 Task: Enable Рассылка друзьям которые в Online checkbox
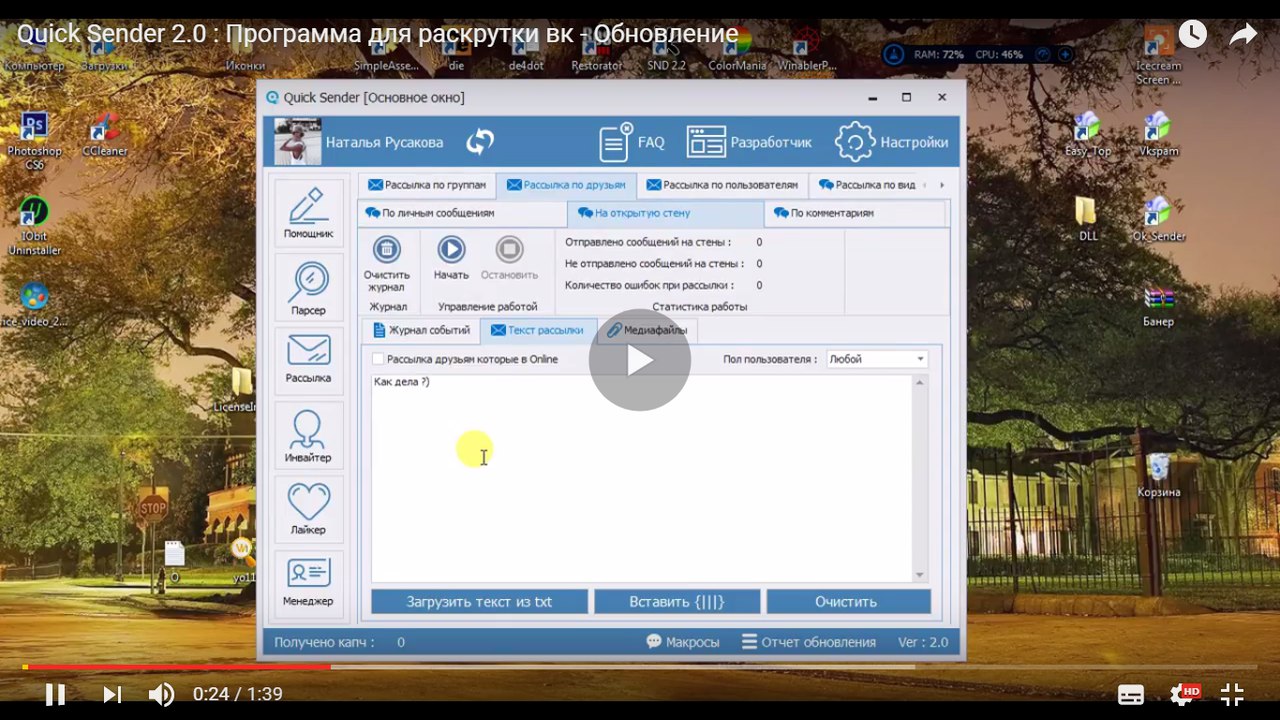(378, 359)
